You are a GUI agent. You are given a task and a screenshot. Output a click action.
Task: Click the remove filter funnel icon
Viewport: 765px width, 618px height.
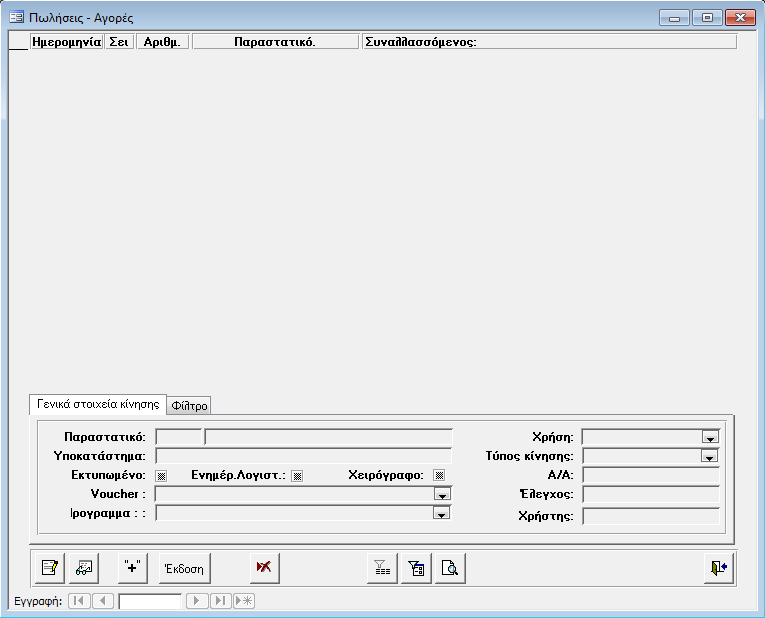pyautogui.click(x=382, y=568)
